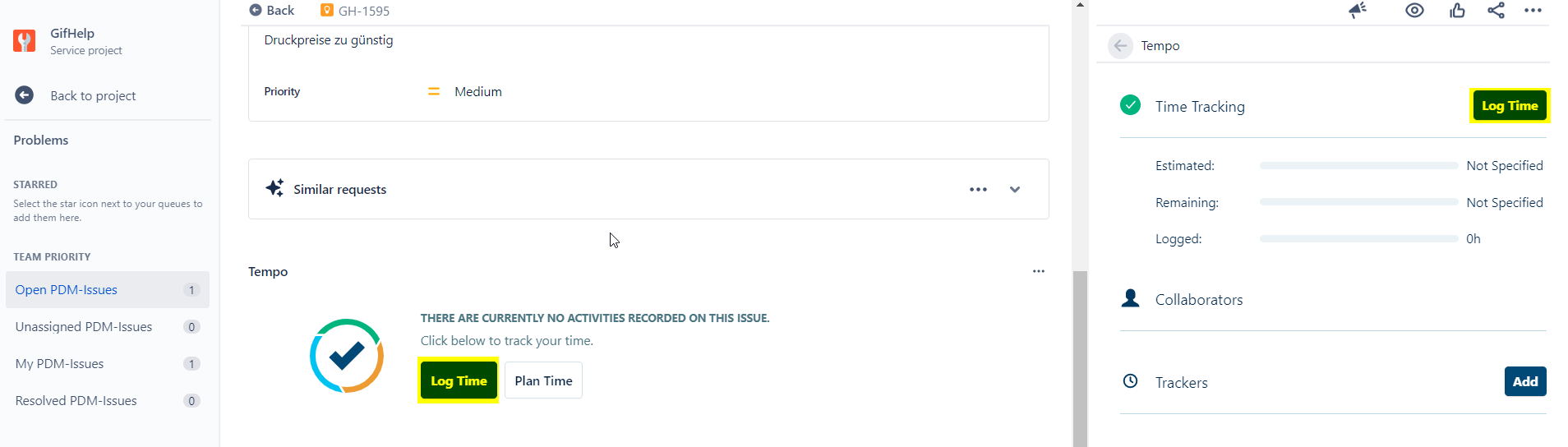Screen dimensions: 1568x447
Task: Expand the Similar requests chevron
Action: coord(1015,189)
